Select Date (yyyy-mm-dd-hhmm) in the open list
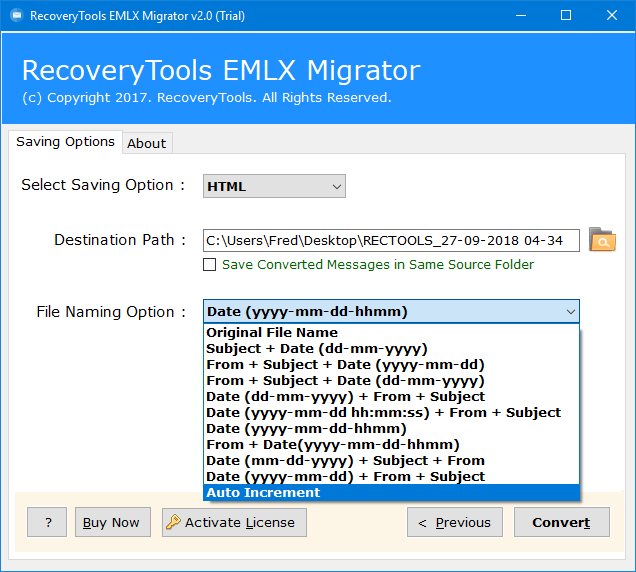This screenshot has height=572, width=636. point(391,428)
